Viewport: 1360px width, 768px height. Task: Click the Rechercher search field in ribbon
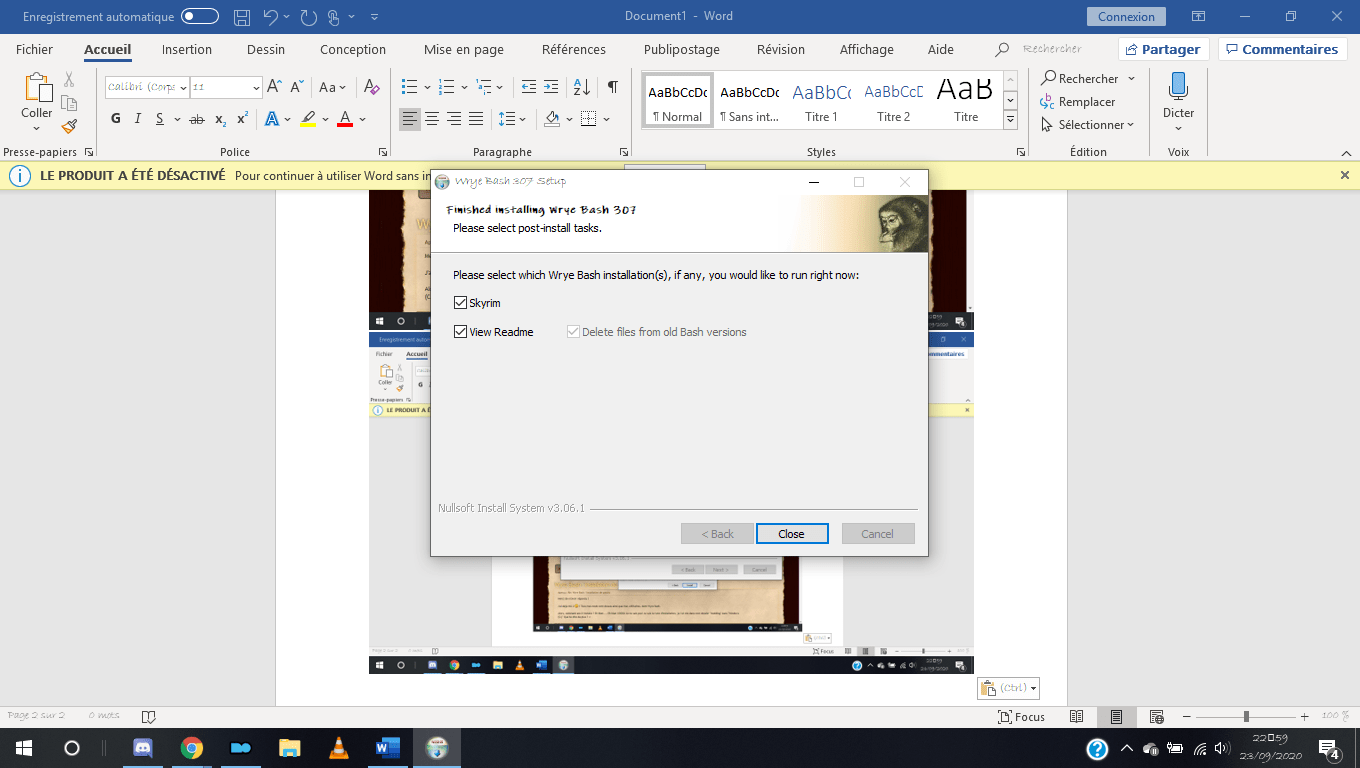tap(1052, 49)
